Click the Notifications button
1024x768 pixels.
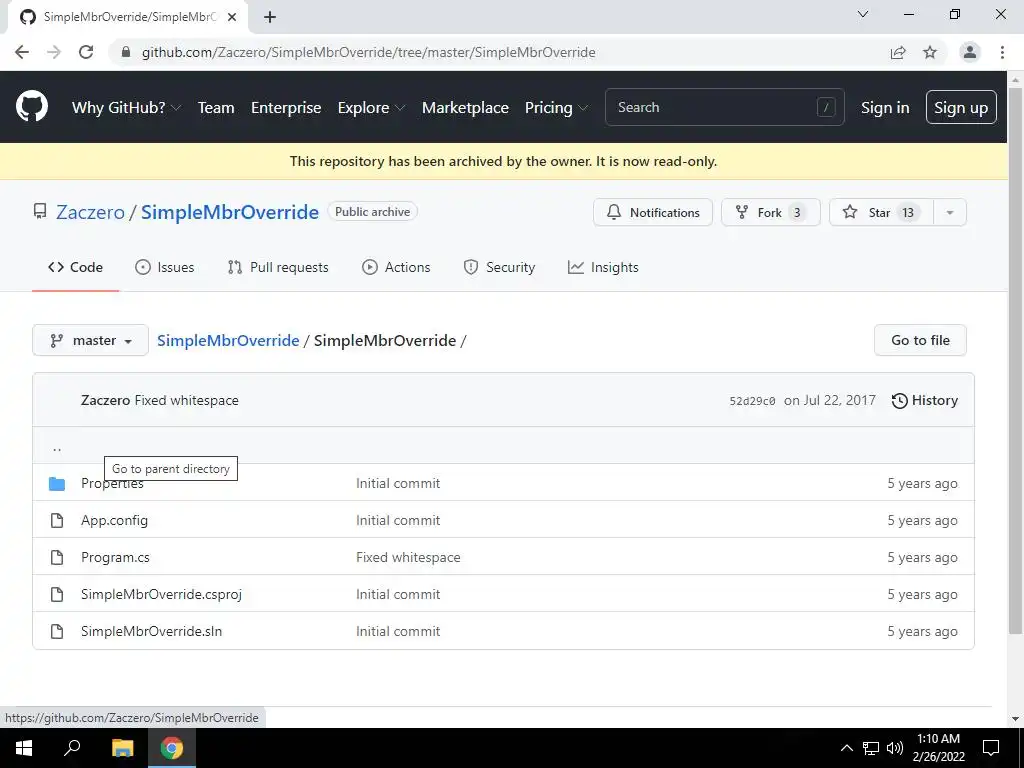tap(653, 212)
